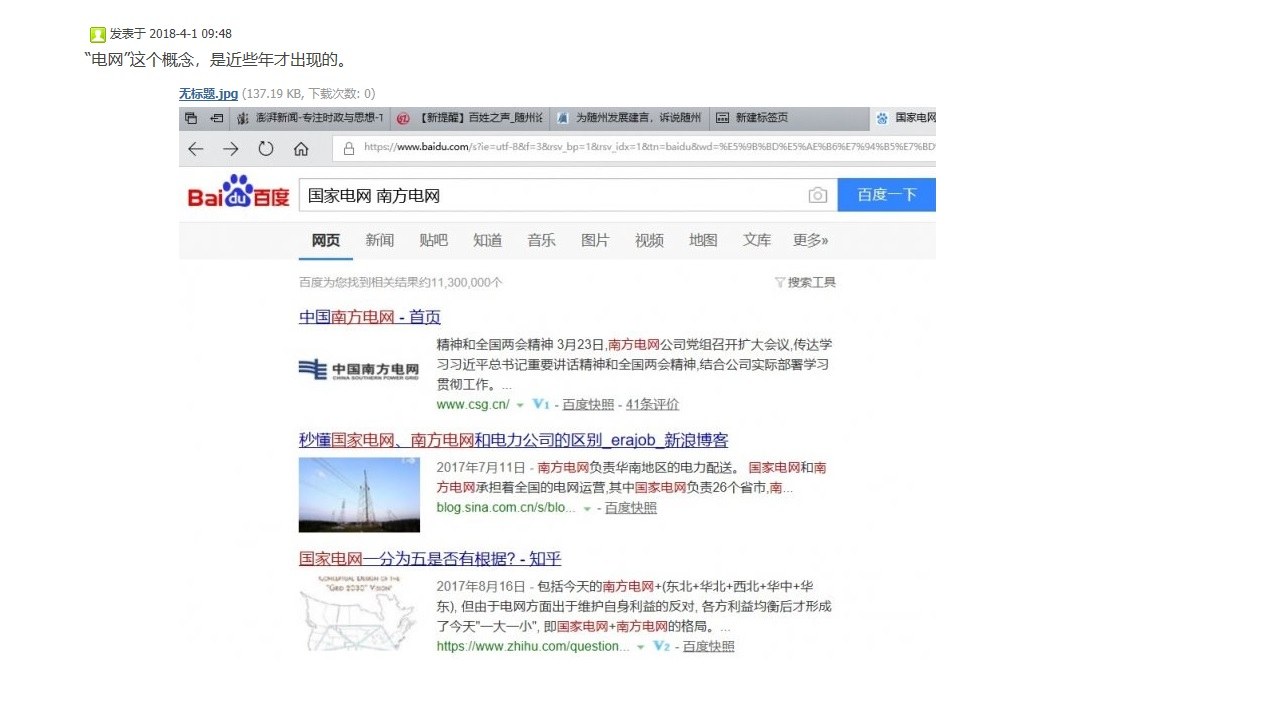This screenshot has height=720, width=1280.
Task: Click the tab preview icon in the browser
Action: pyautogui.click(x=191, y=118)
